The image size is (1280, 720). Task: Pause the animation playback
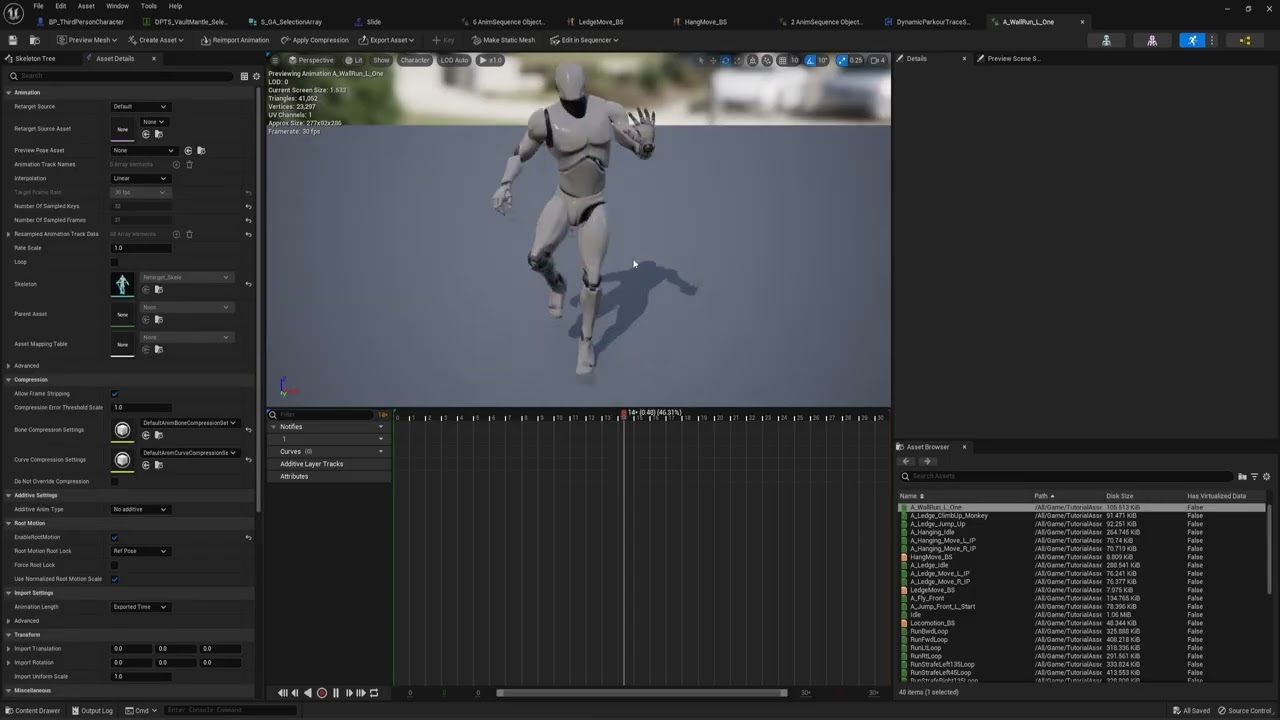tap(336, 693)
